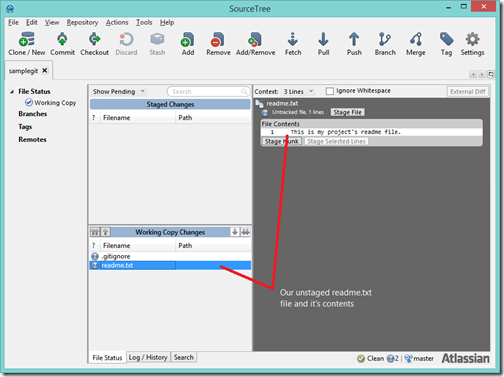This screenshot has height=377, width=504.
Task: Create a branch with Branch icon
Action: pyautogui.click(x=385, y=39)
